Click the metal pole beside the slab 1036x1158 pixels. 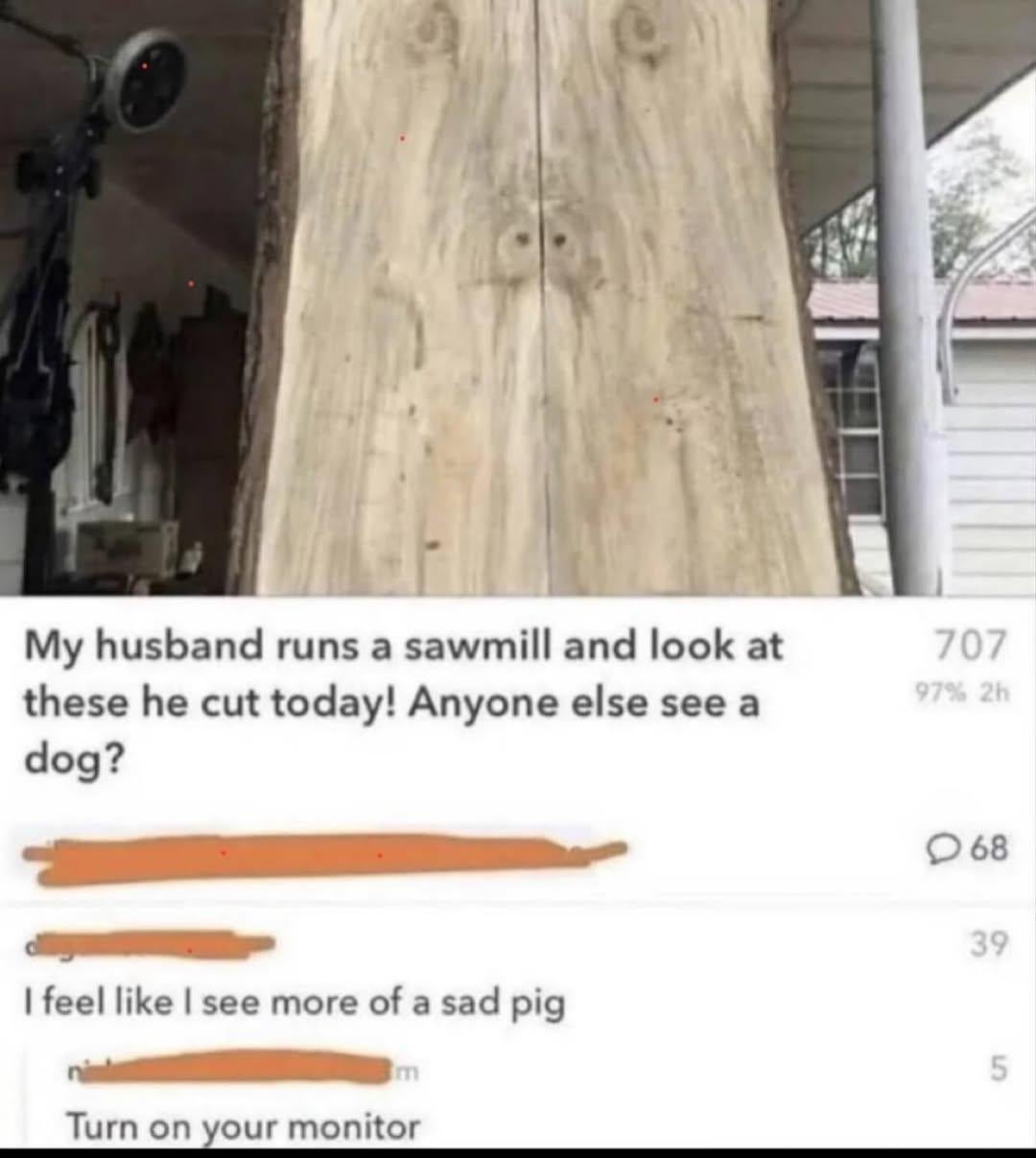(x=907, y=297)
